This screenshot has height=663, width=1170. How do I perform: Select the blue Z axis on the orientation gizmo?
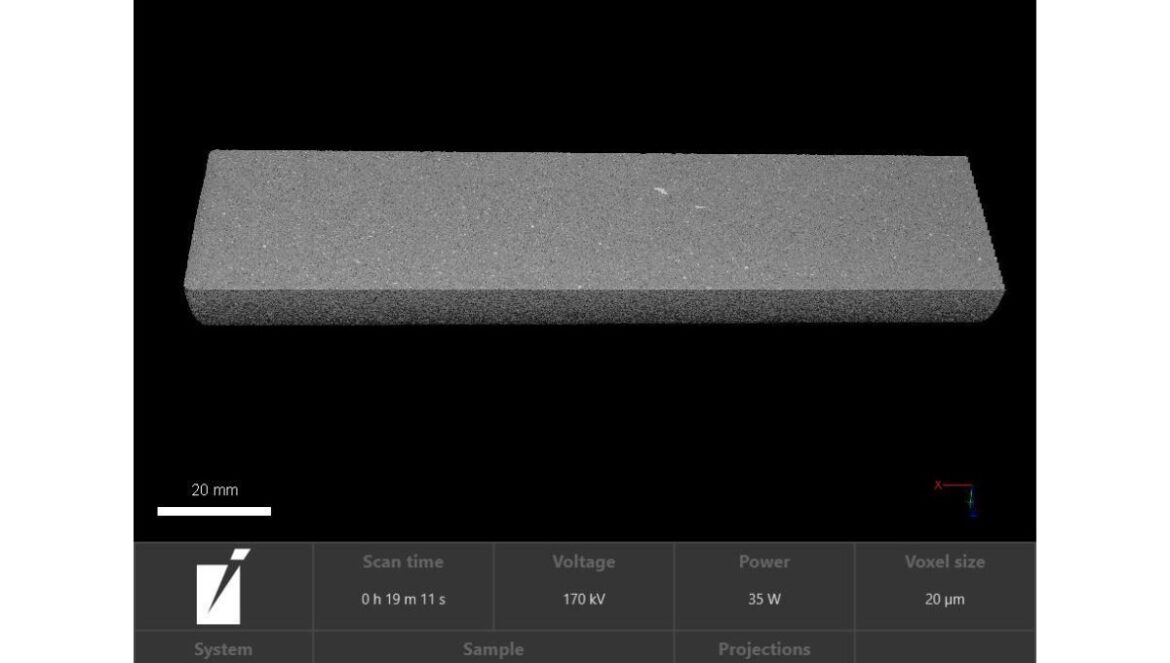[972, 514]
